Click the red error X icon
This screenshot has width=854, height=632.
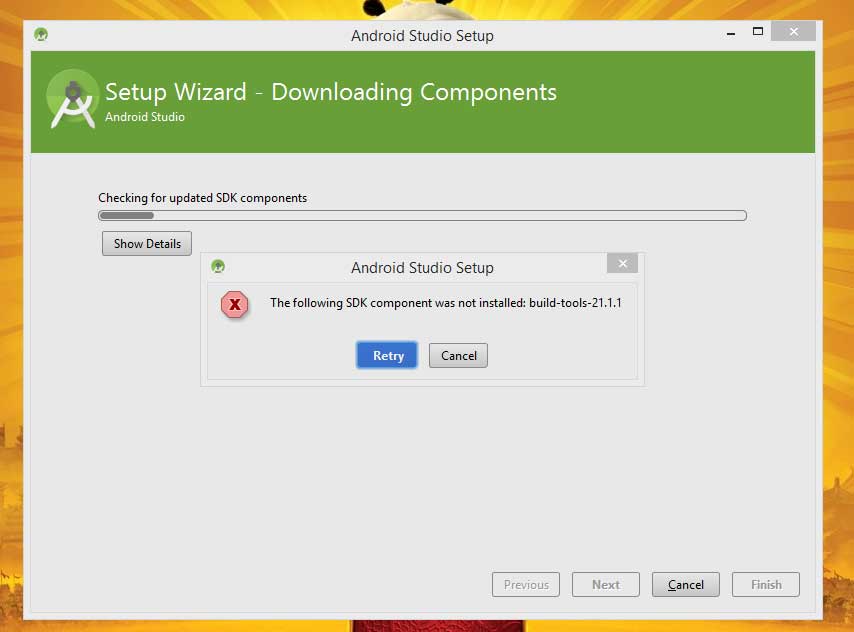(235, 305)
